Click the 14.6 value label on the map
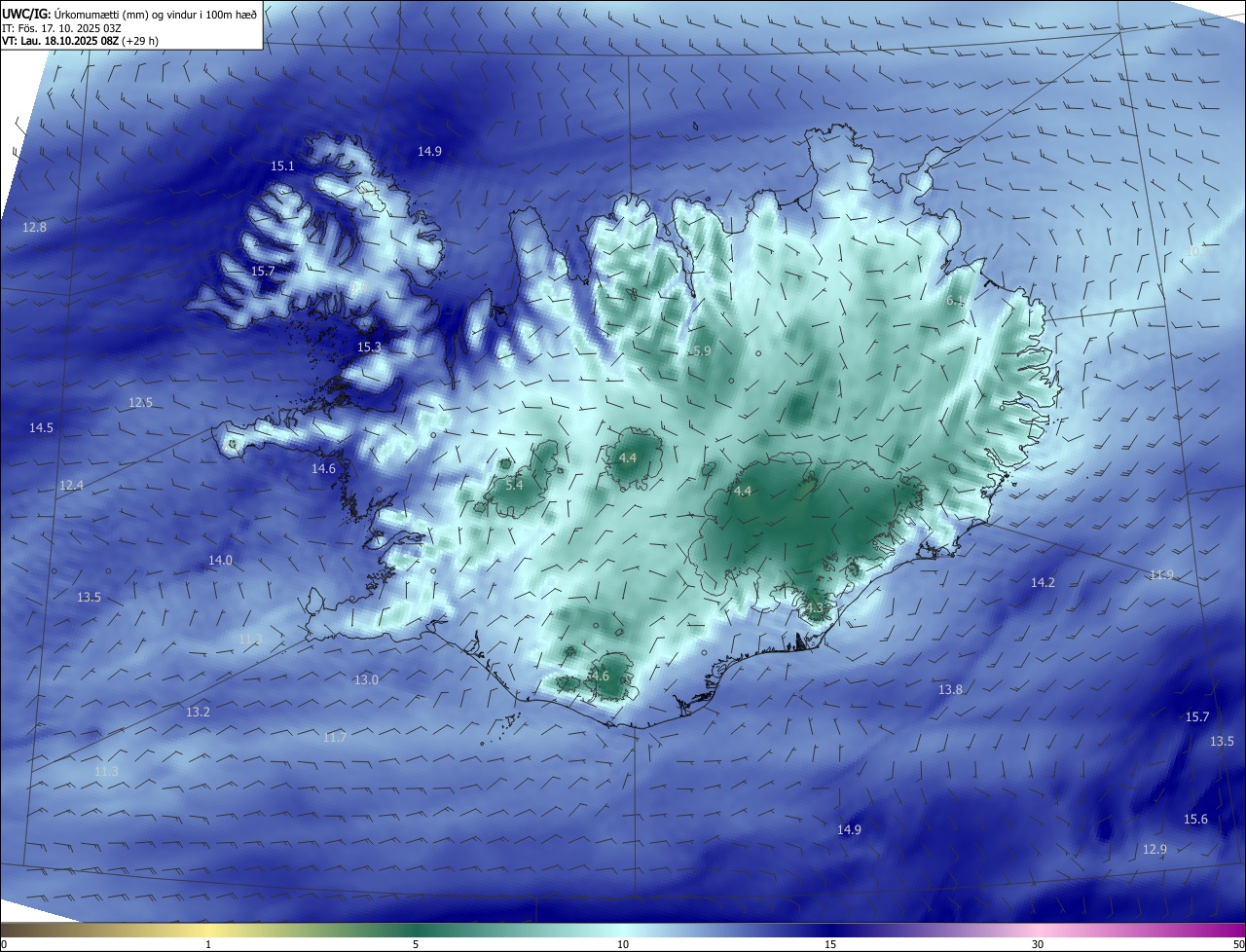This screenshot has width=1246, height=952. point(323,468)
